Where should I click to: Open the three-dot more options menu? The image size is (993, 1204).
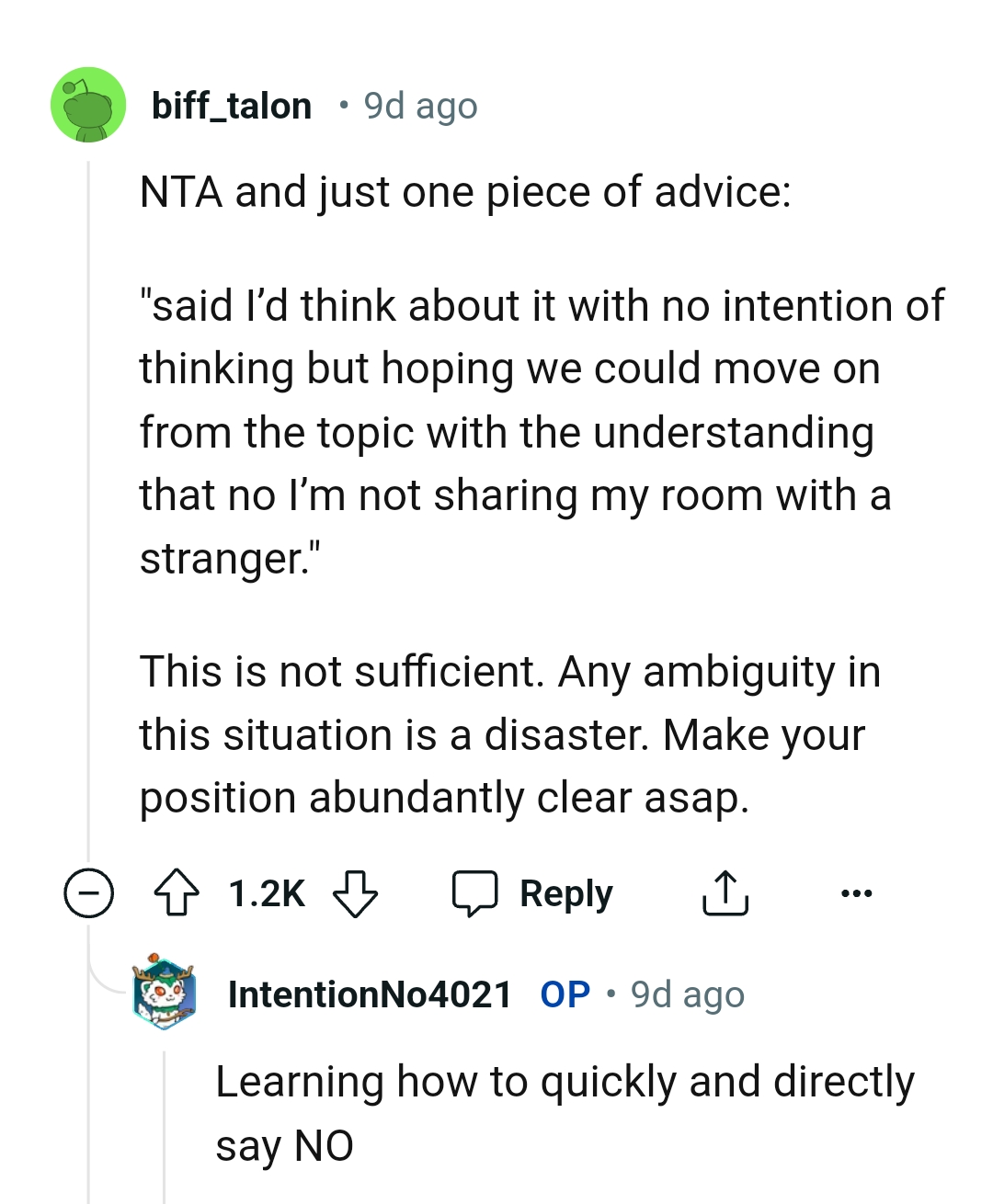856,893
